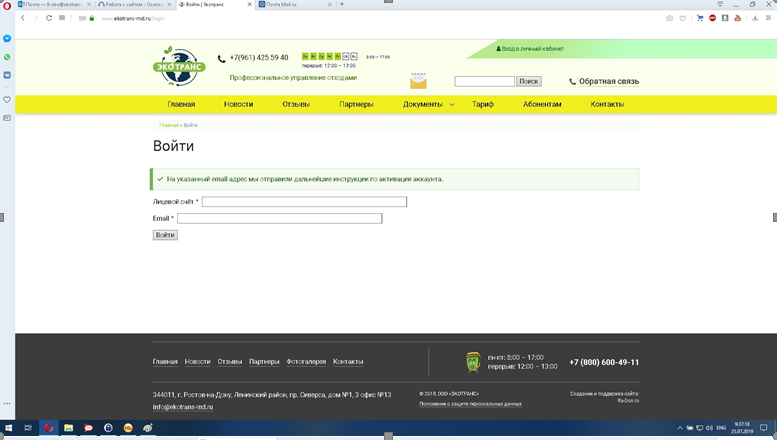This screenshot has width=777, height=440.
Task: Go to Абонентам menu page
Action: [x=542, y=105]
